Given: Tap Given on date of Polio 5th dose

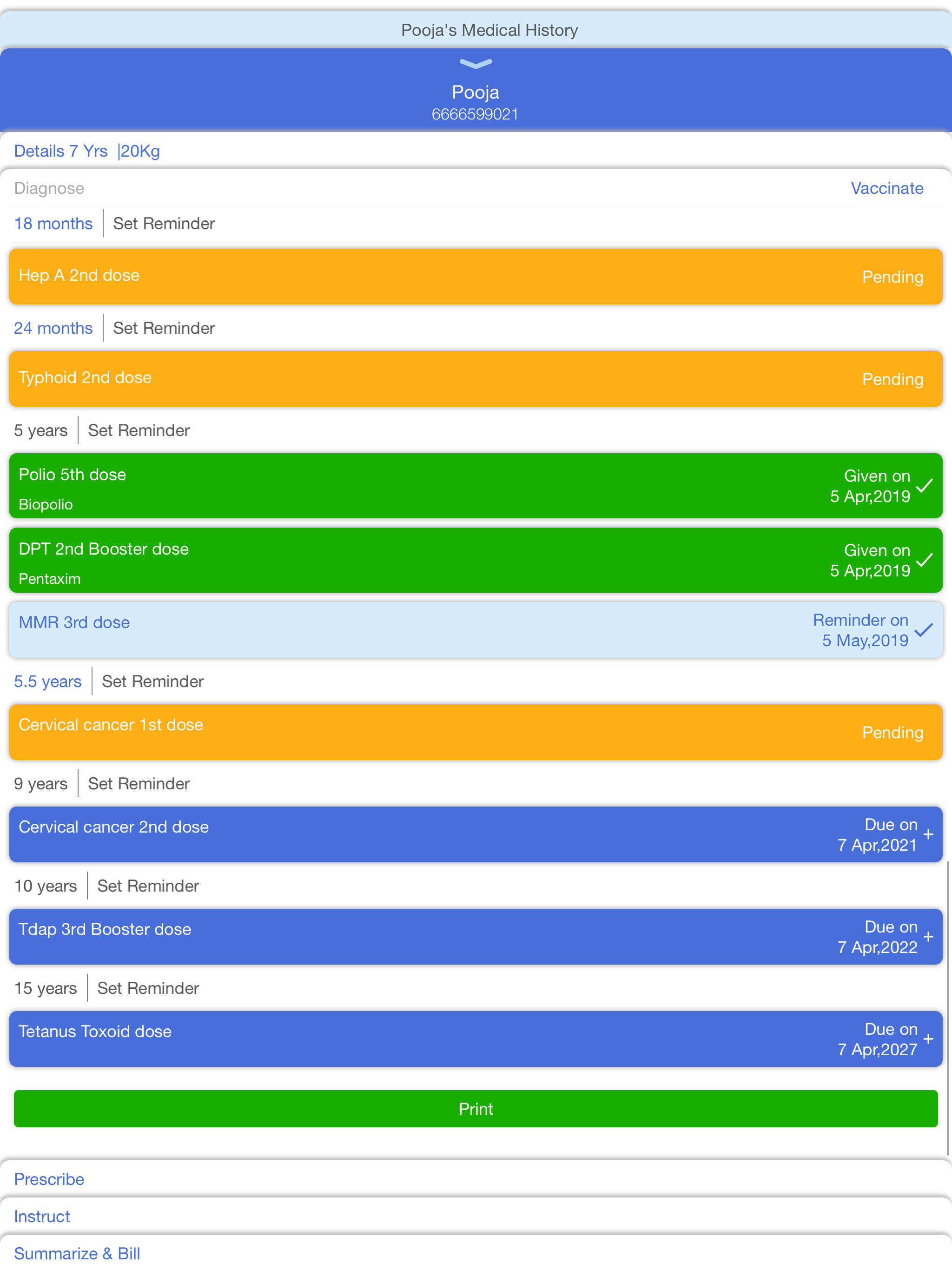Looking at the screenshot, I should pyautogui.click(x=870, y=486).
